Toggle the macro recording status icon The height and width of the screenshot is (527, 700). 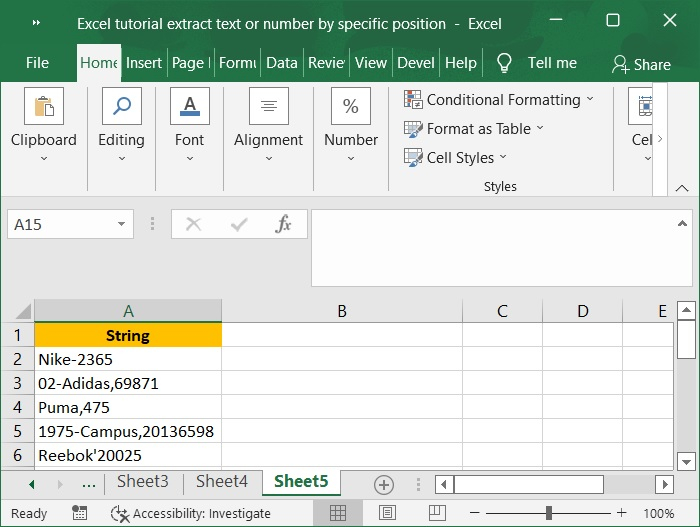click(79, 513)
